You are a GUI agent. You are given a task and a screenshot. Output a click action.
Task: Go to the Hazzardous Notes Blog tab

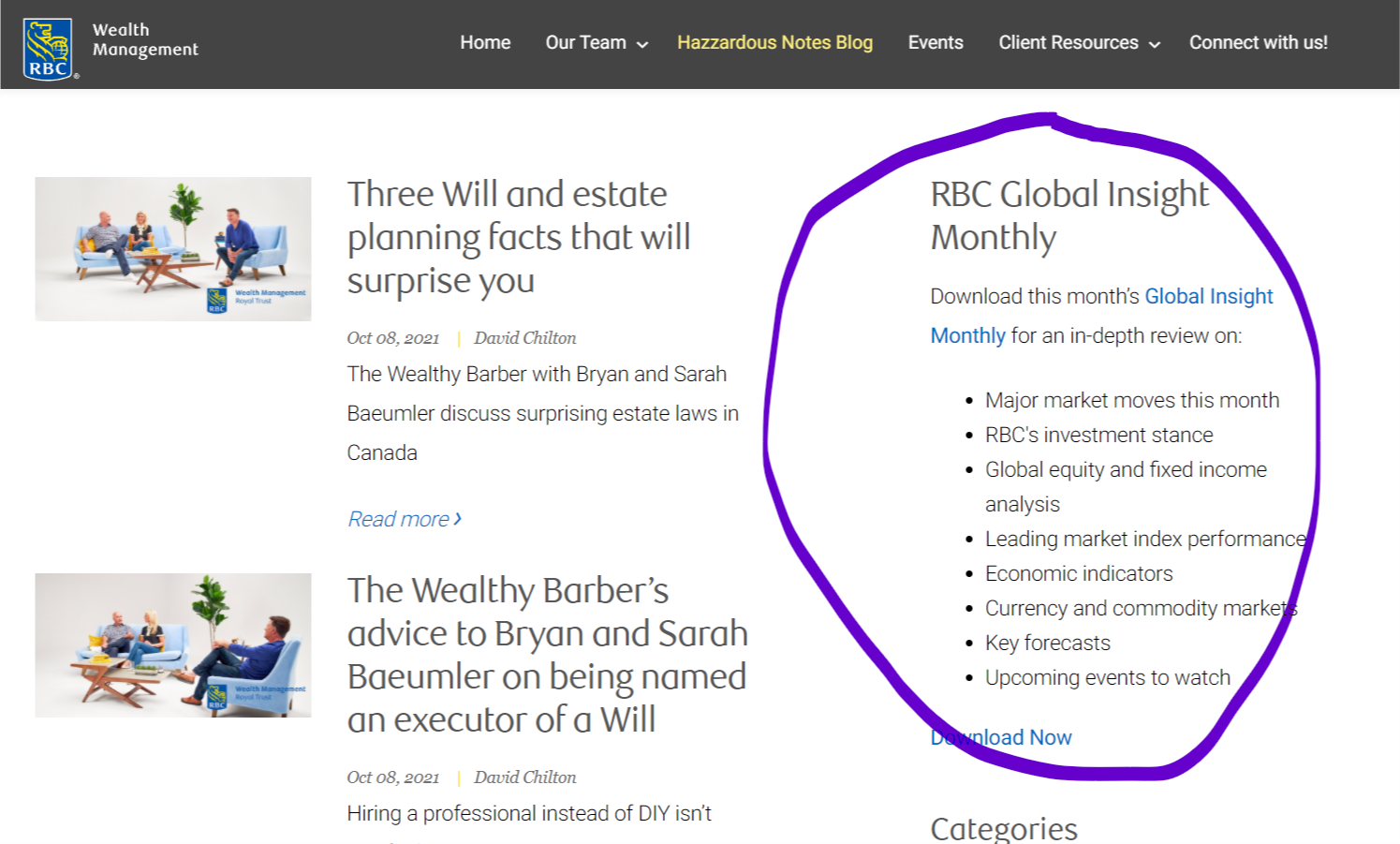click(774, 43)
